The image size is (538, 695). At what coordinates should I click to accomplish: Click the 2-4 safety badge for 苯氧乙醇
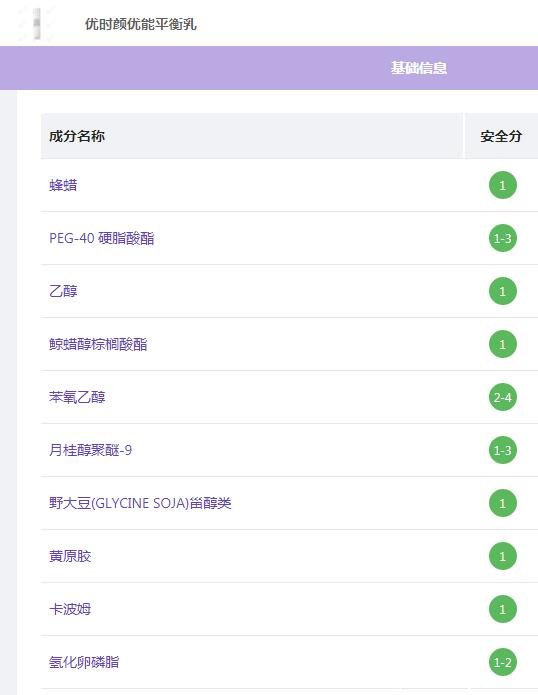pyautogui.click(x=503, y=397)
